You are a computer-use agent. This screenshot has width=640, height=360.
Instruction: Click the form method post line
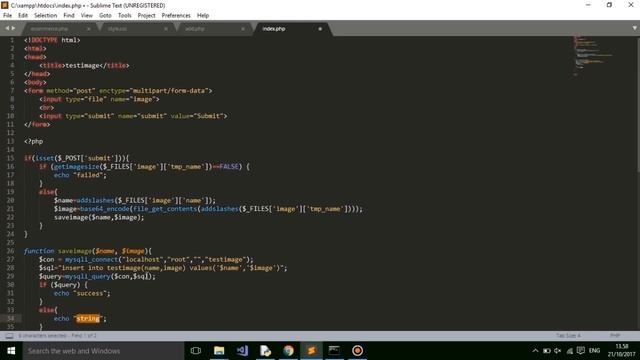[x=118, y=91]
